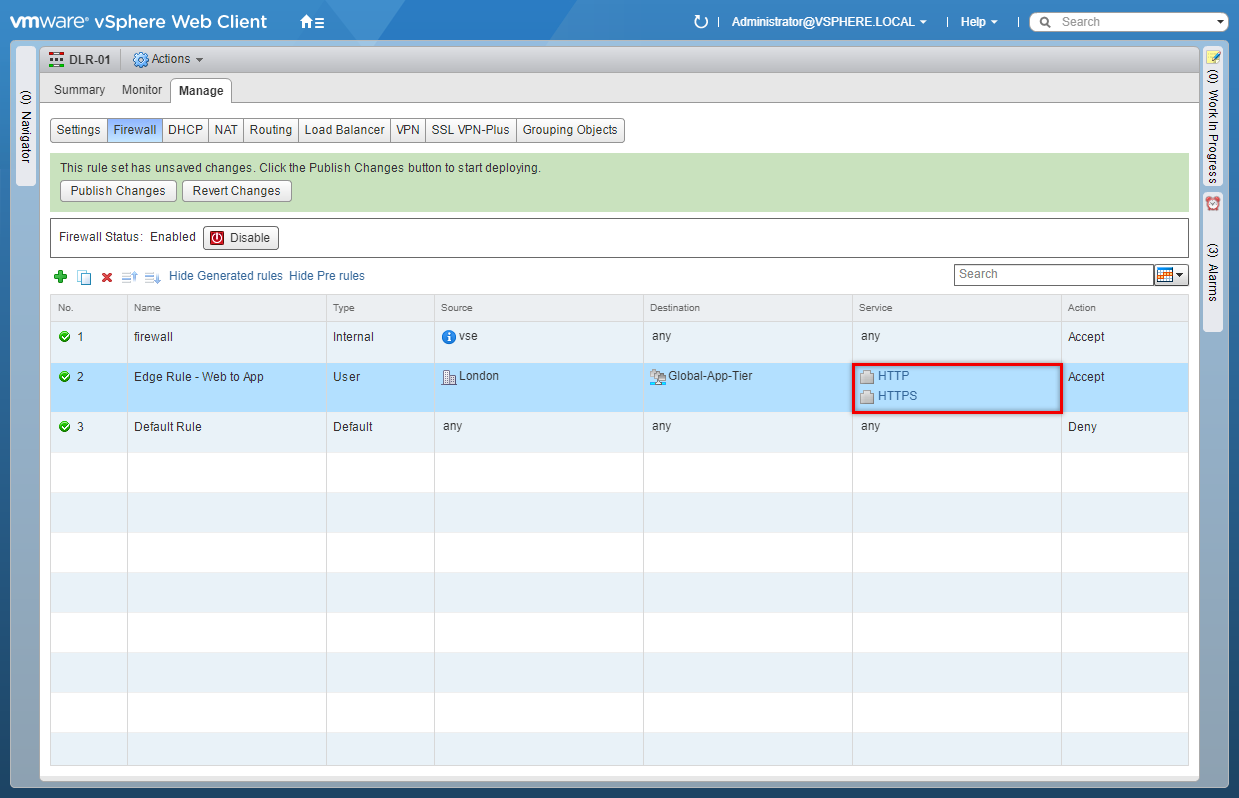Click the Publish Changes button

(x=118, y=191)
